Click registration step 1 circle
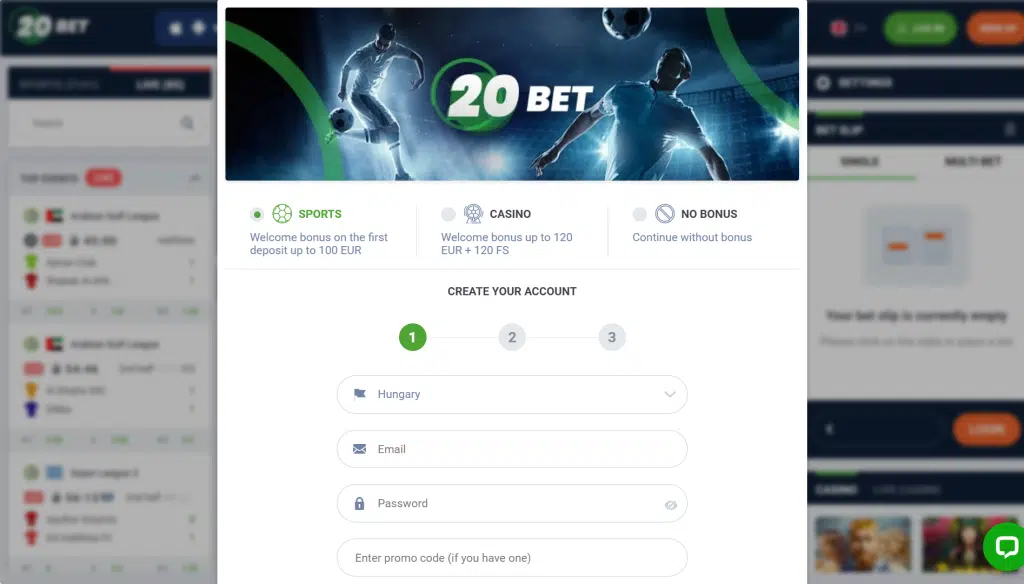The height and width of the screenshot is (584, 1024). [412, 337]
